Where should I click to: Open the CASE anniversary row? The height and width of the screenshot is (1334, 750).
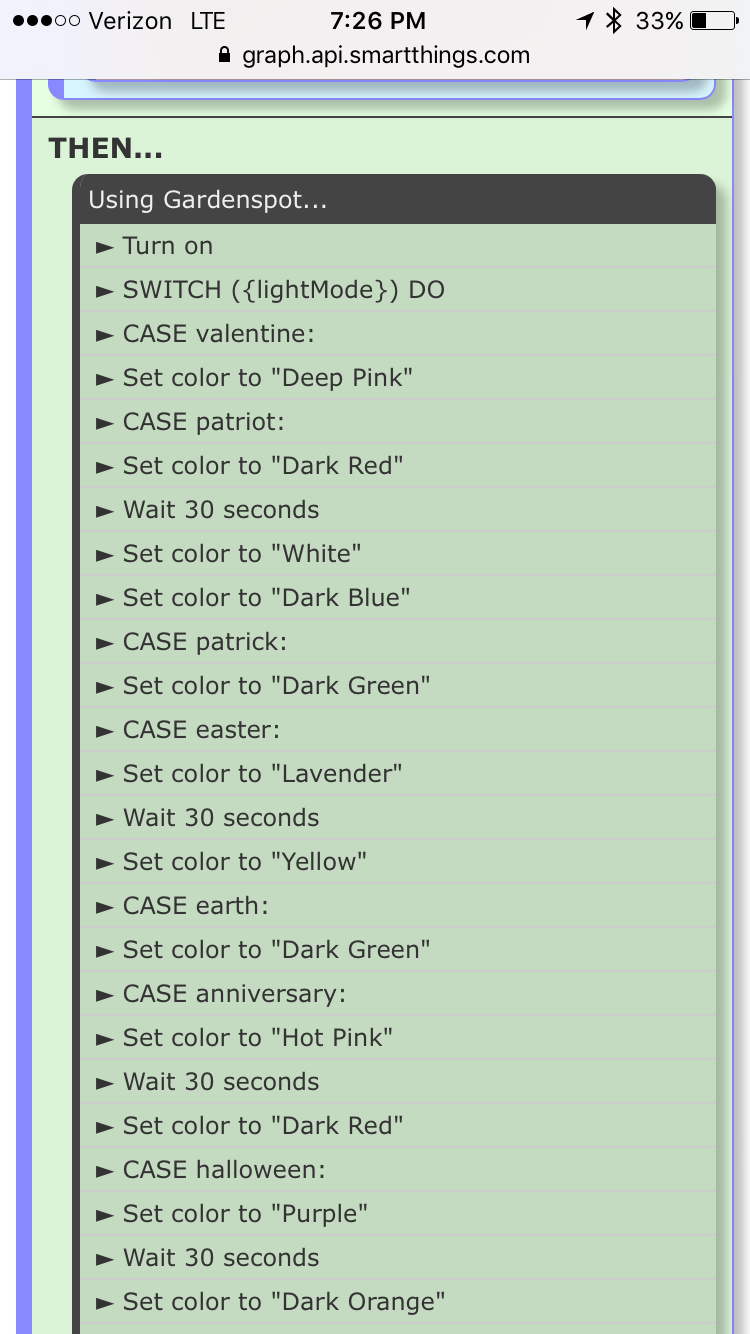coord(398,994)
